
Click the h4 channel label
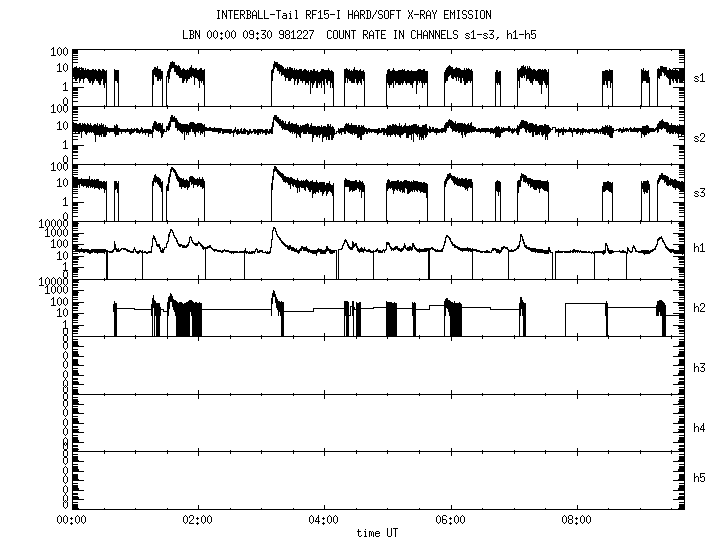pos(700,428)
